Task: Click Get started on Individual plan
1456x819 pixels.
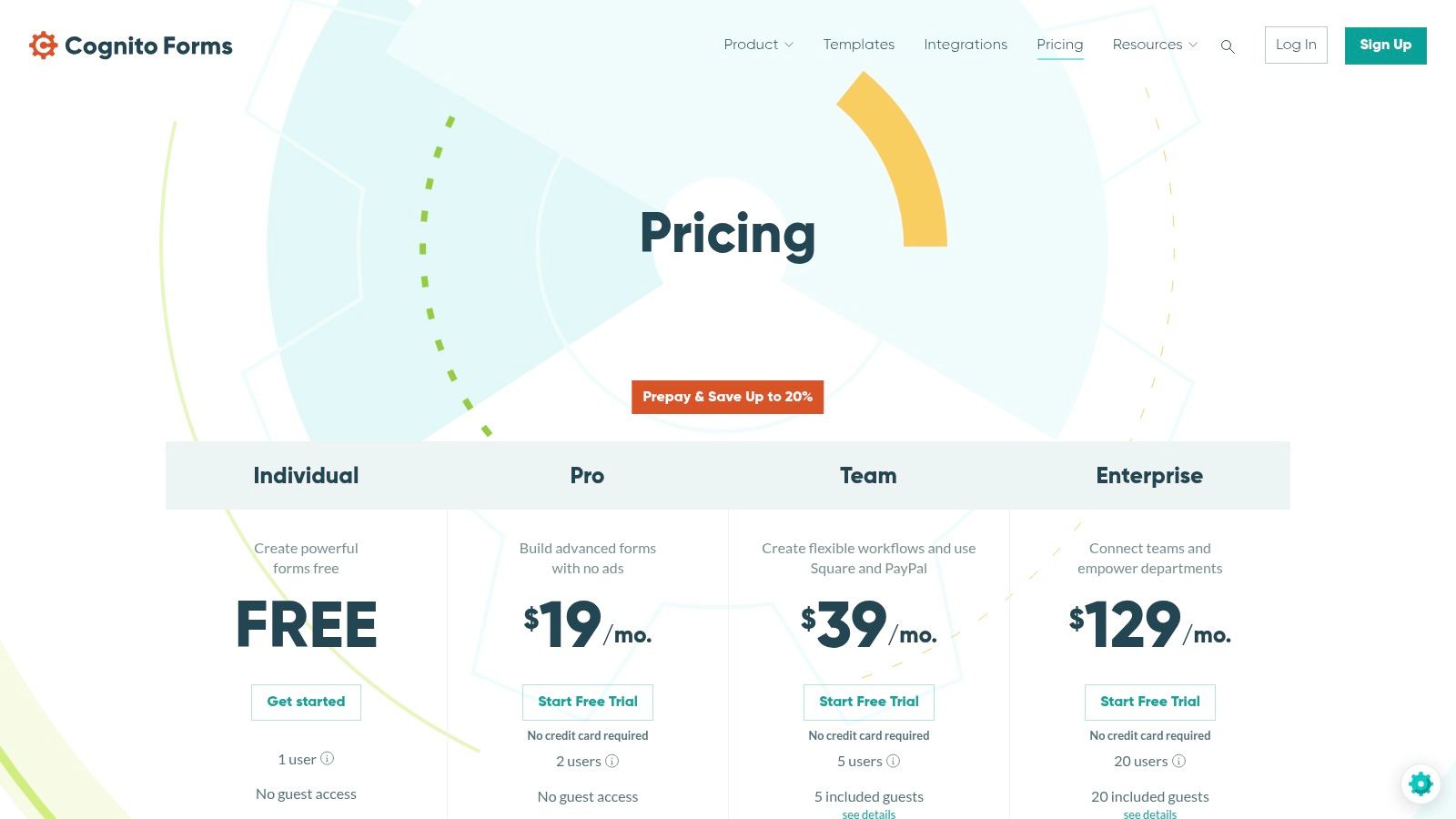Action: [x=306, y=702]
